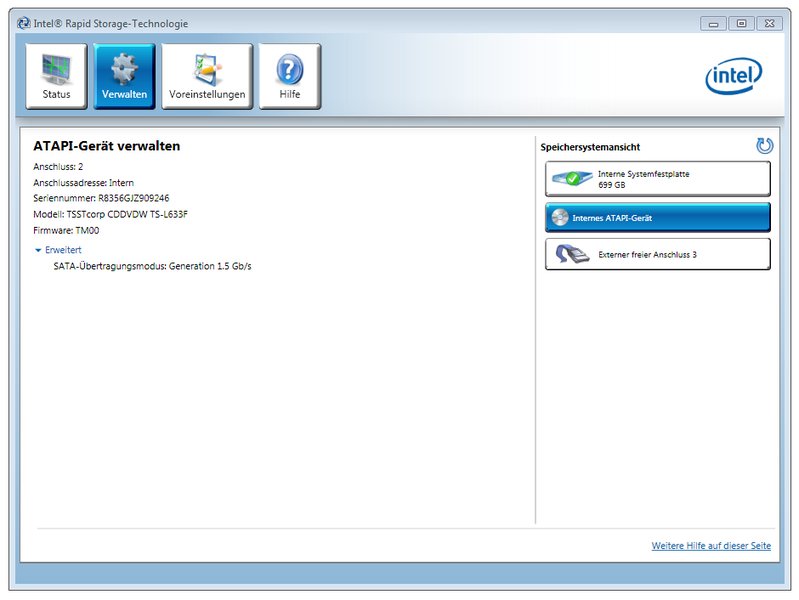Click the Intel logo
799x600 pixels.
pos(734,75)
